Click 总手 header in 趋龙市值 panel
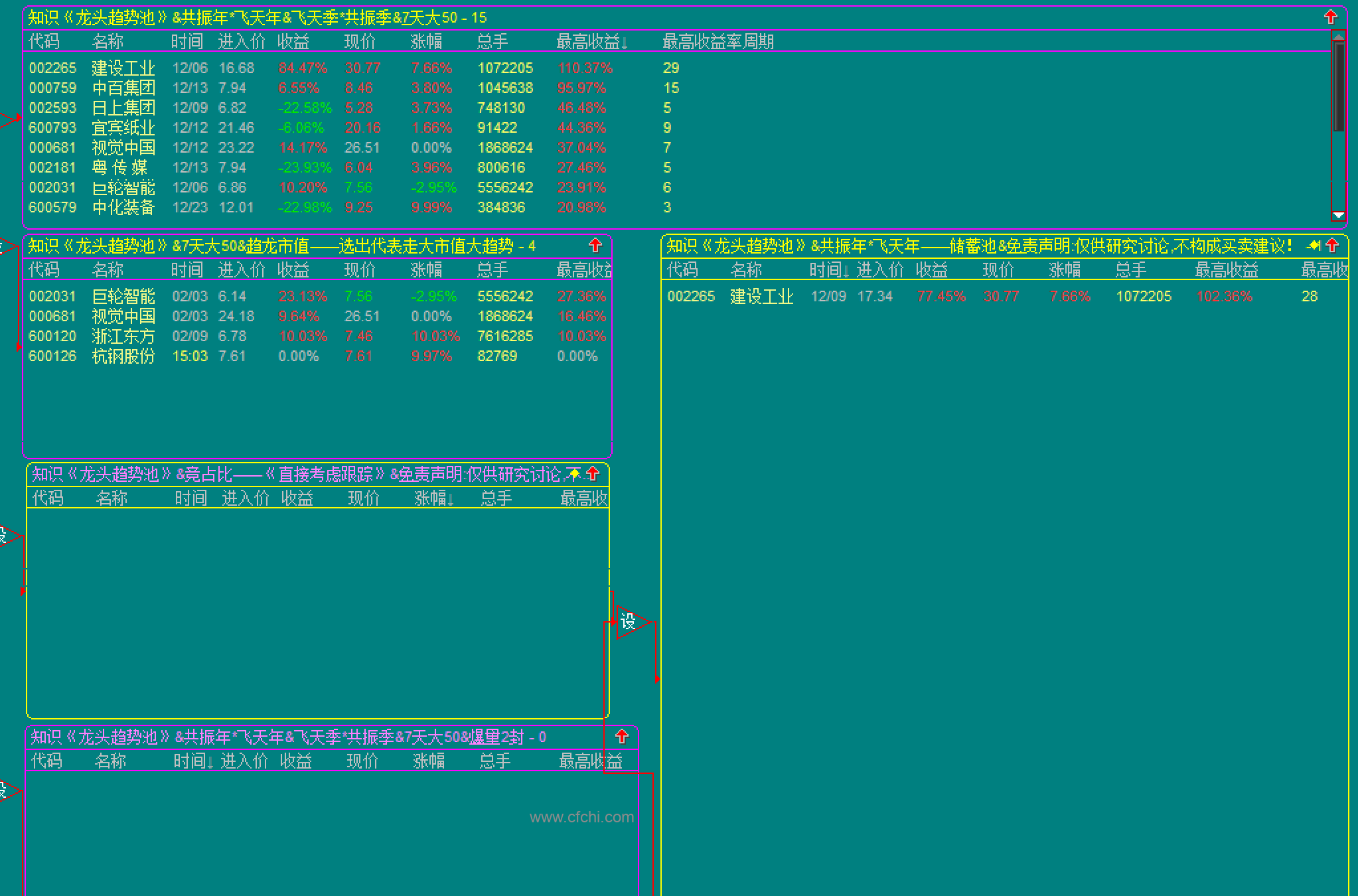The image size is (1358, 896). coord(492,270)
